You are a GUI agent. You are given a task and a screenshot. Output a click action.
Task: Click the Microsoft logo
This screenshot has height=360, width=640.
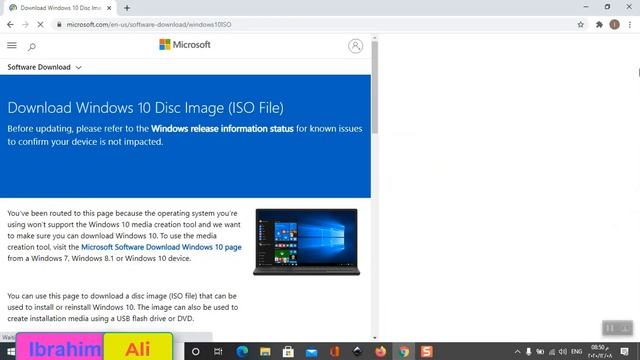tap(185, 44)
